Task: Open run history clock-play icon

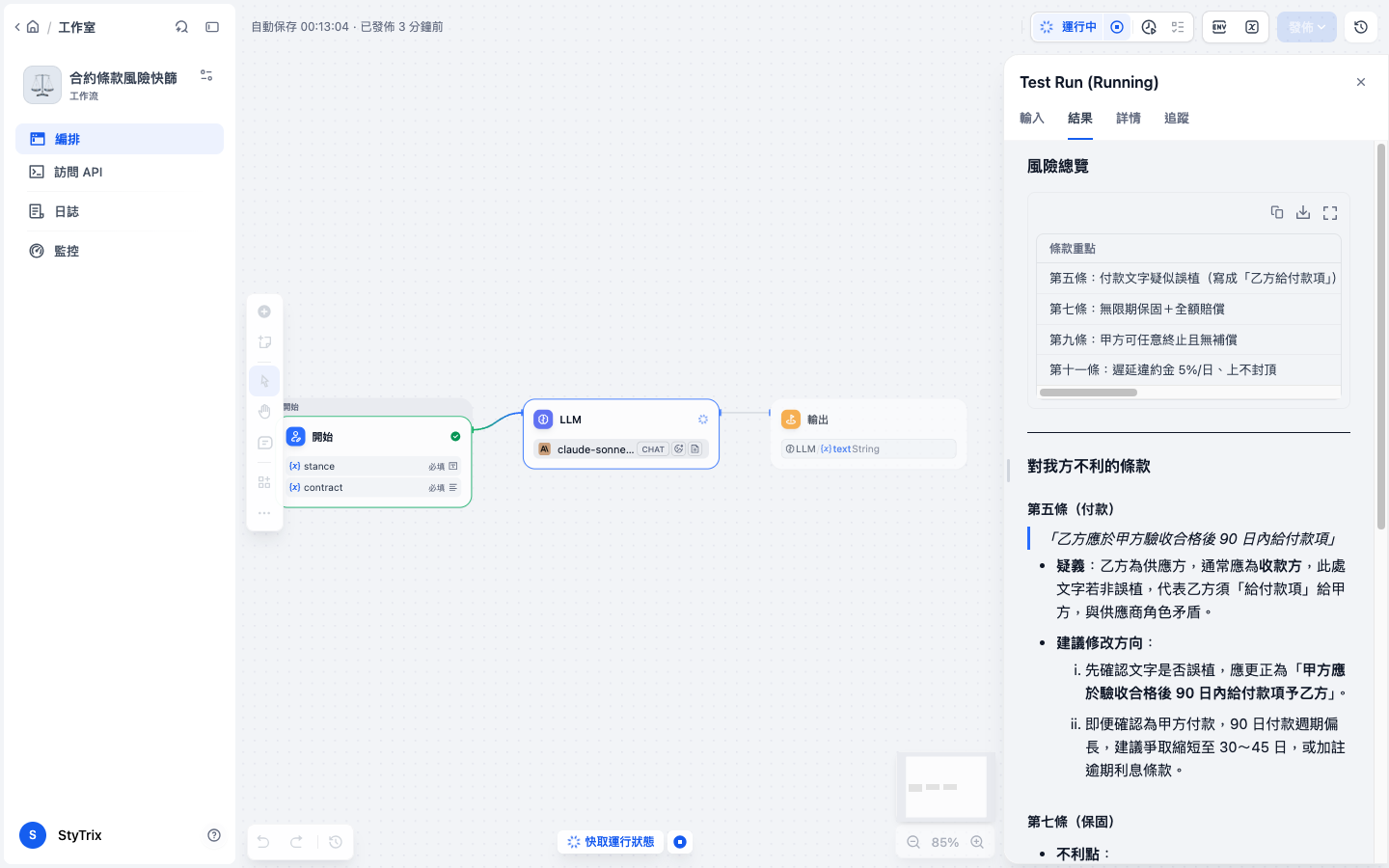Action: tap(1149, 27)
